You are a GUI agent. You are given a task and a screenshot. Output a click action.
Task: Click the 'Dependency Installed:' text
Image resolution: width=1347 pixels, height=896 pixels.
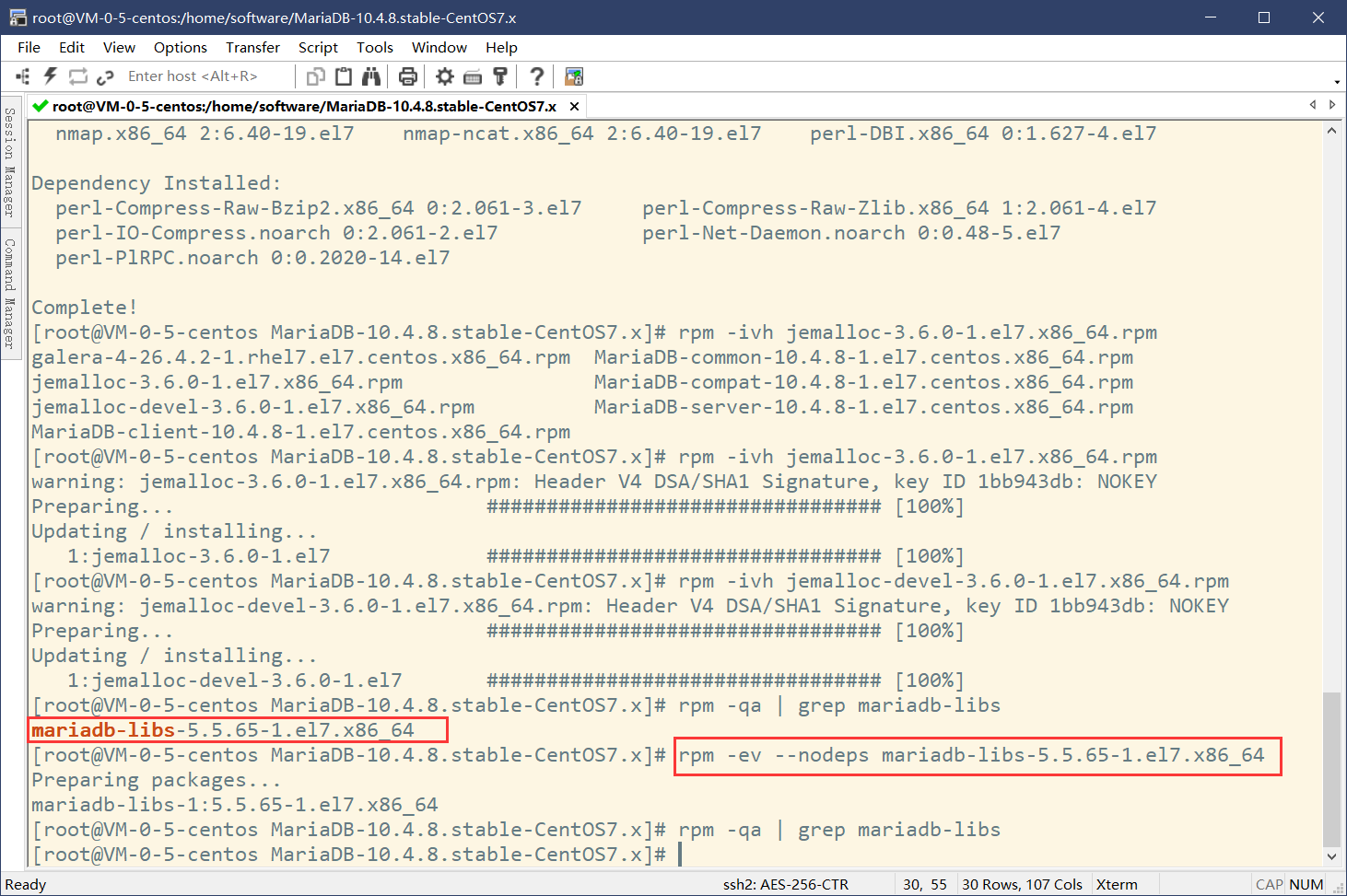click(157, 183)
